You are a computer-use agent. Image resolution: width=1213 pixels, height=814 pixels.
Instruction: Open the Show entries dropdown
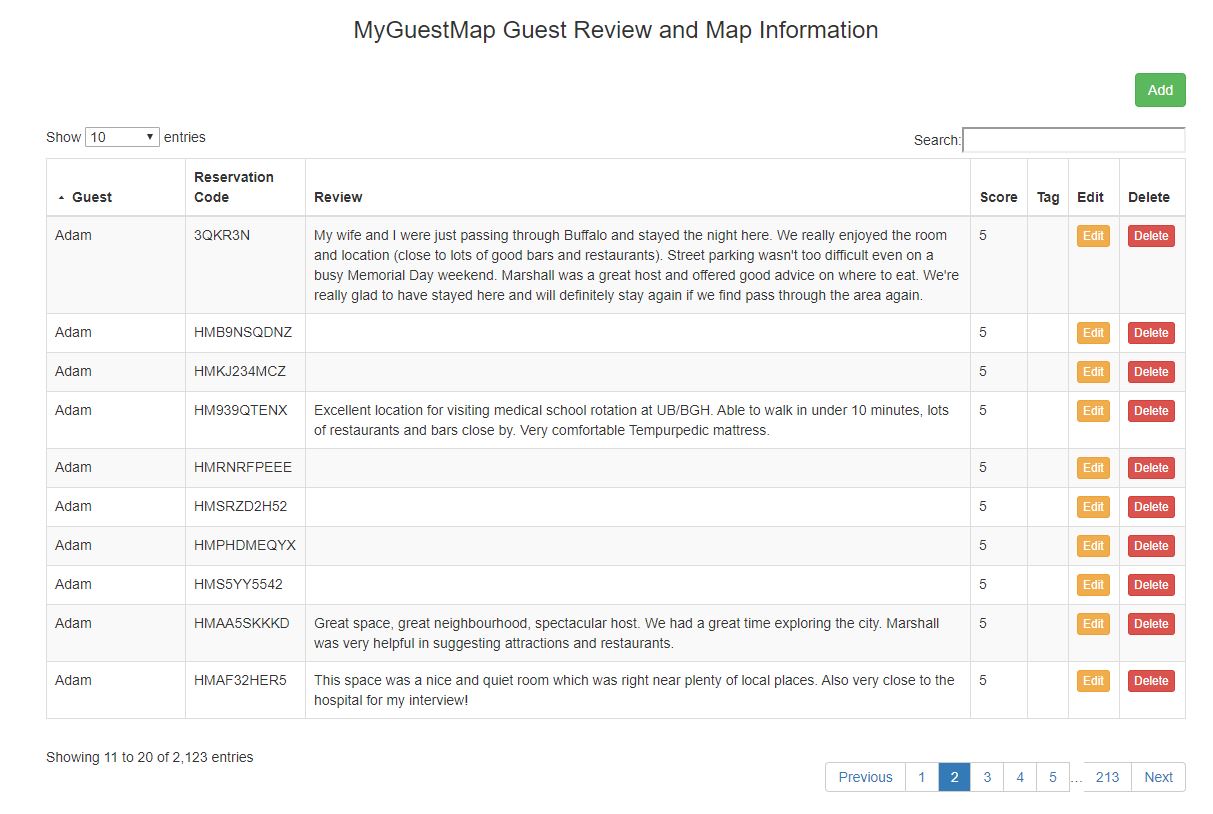(122, 137)
